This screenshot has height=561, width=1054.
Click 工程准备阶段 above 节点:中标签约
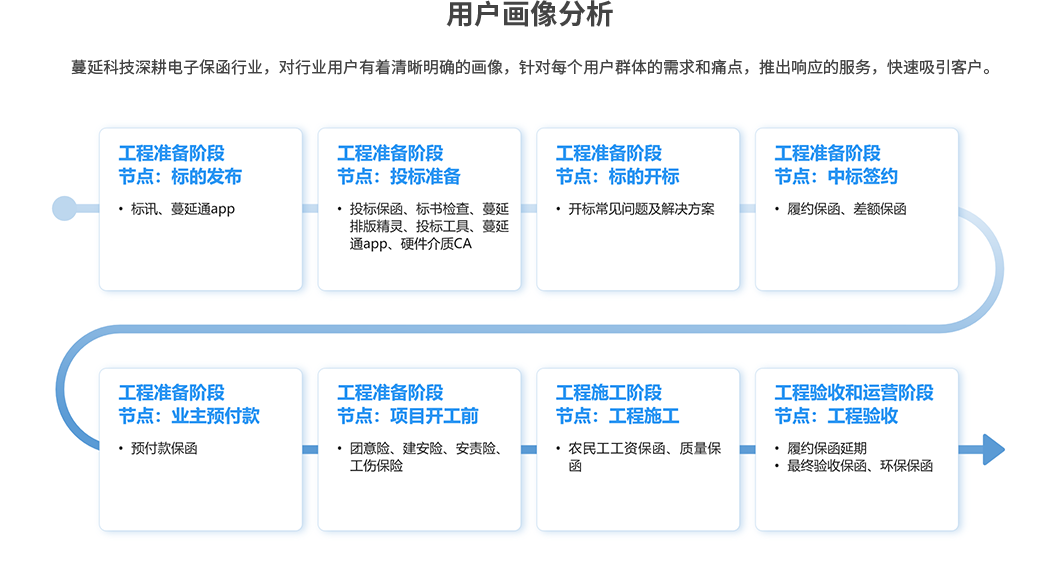tap(827, 153)
